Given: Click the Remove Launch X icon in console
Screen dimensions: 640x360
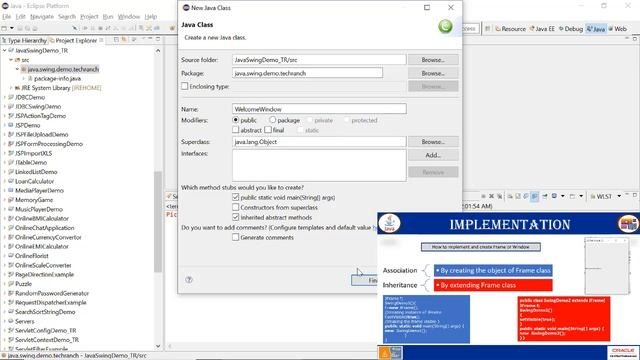Looking at the screenshot, I should coord(491,196).
